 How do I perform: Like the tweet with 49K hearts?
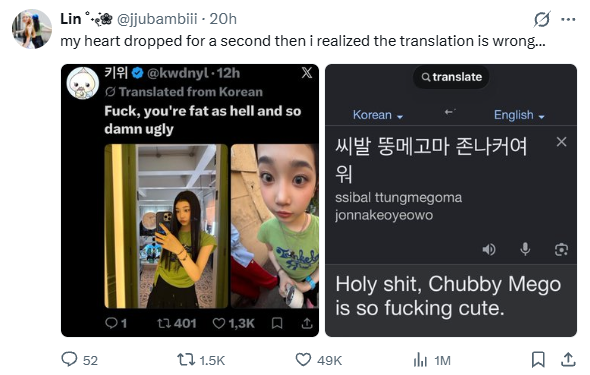tap(303, 360)
